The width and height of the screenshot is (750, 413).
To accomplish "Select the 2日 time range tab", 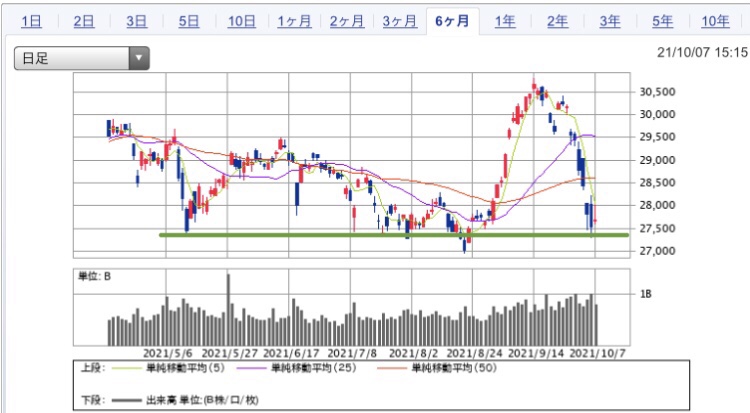I will point(84,22).
